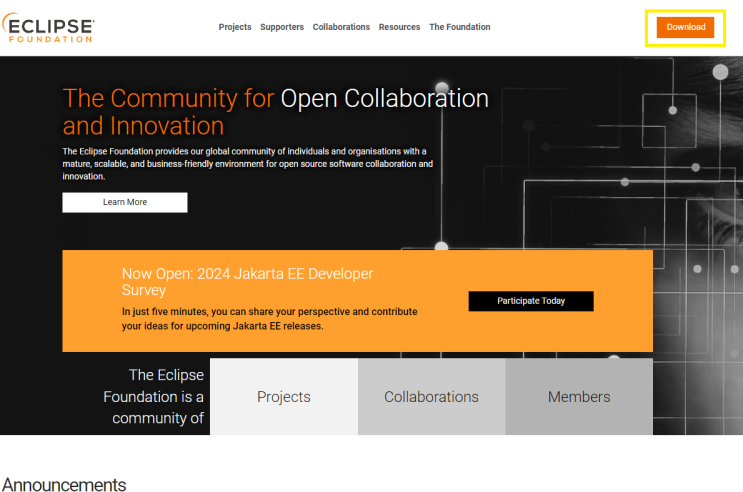Click the survey description 'In just five minutes' text

coord(269,318)
